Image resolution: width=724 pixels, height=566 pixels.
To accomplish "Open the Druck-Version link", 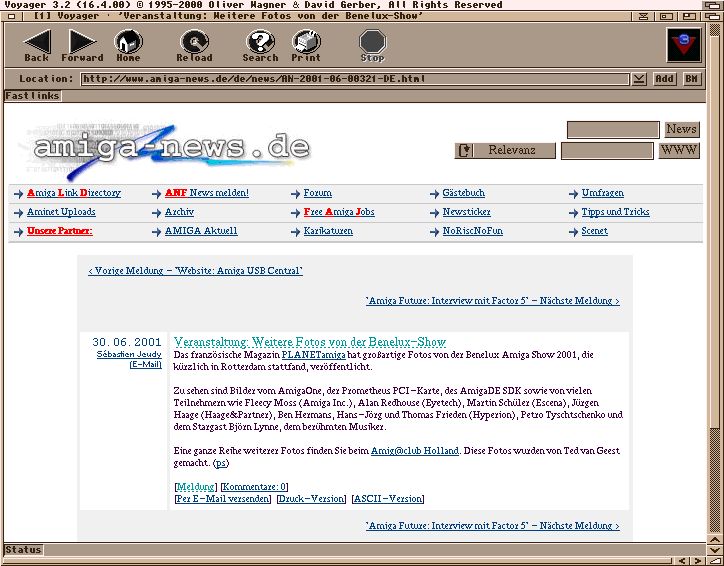I will click(x=311, y=499).
